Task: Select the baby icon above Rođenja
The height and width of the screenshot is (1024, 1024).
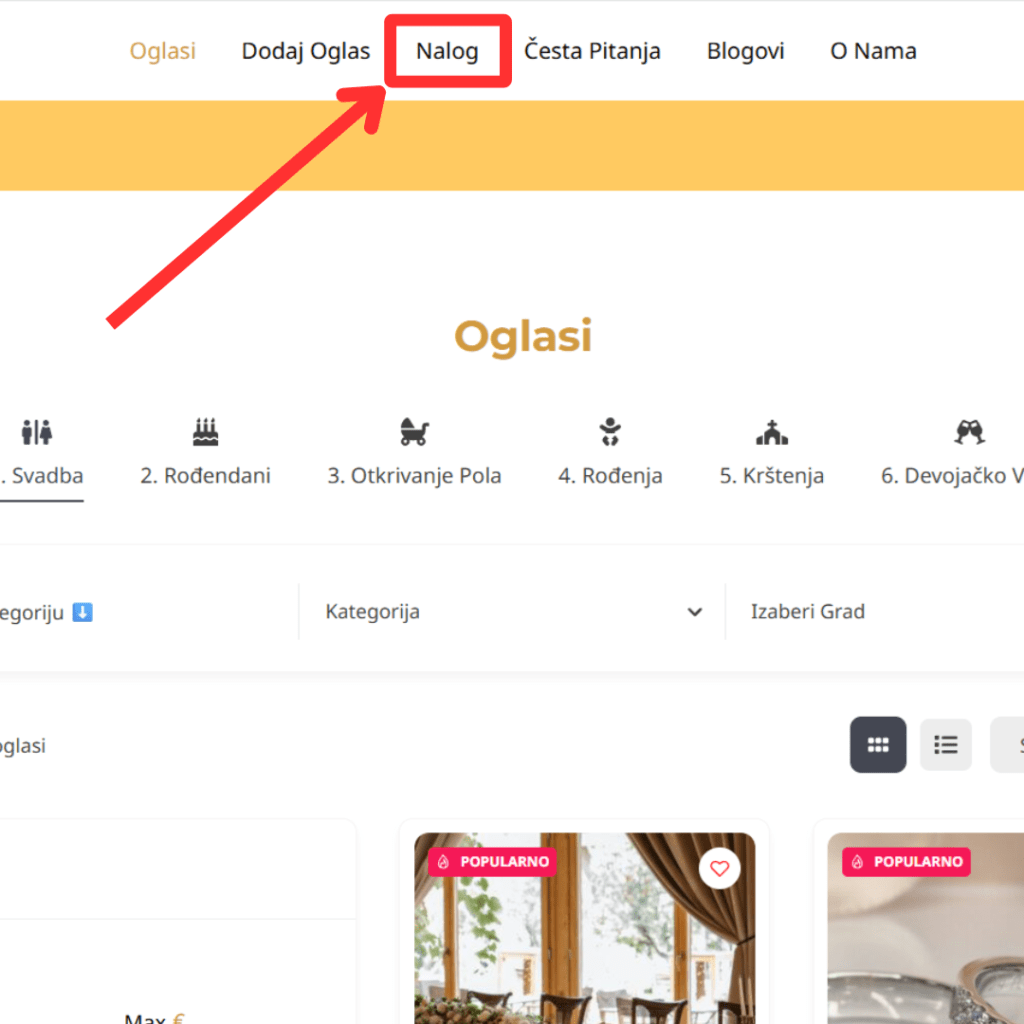Action: (x=610, y=432)
